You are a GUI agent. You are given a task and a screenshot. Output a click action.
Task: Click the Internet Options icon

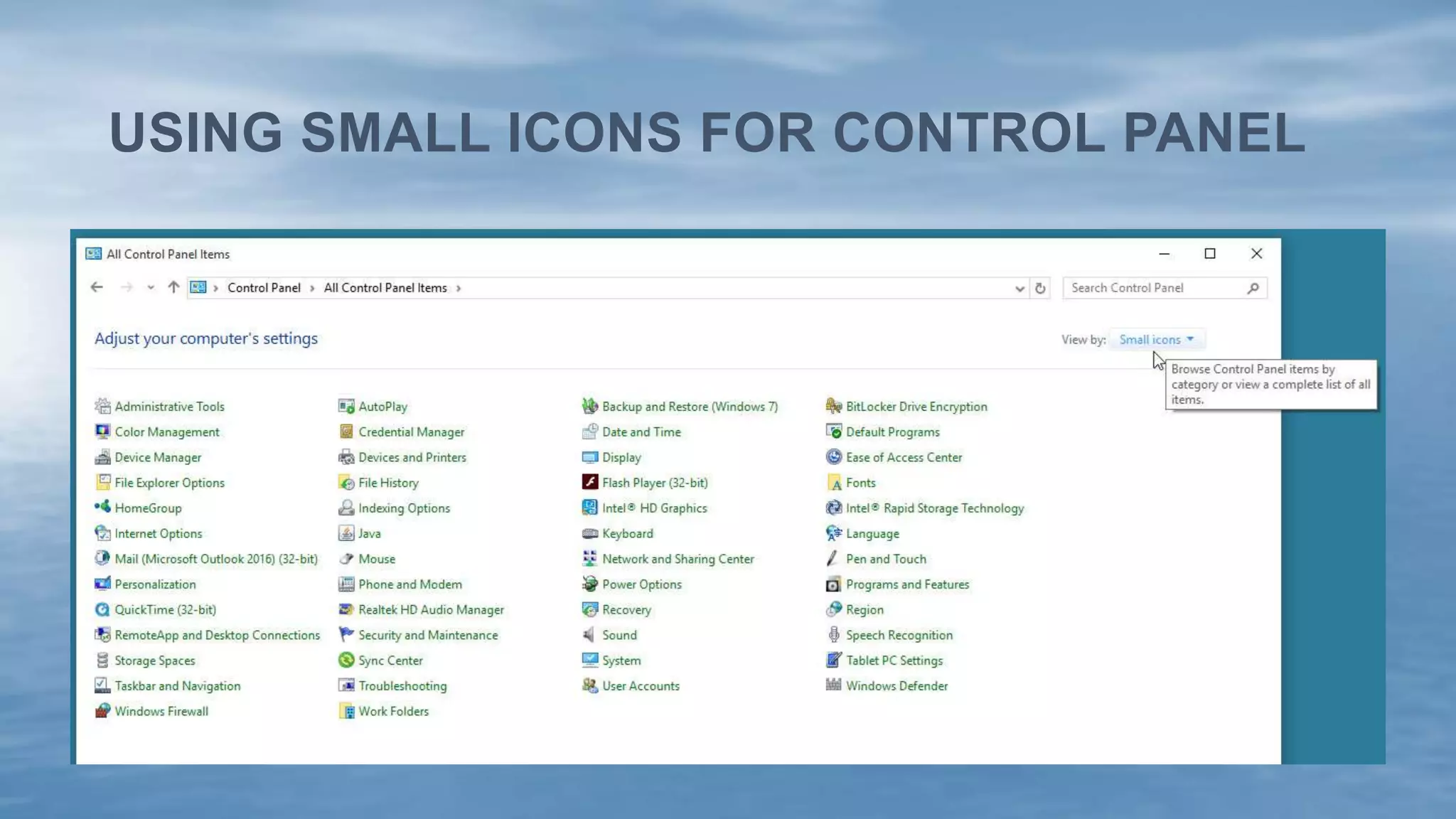click(102, 533)
